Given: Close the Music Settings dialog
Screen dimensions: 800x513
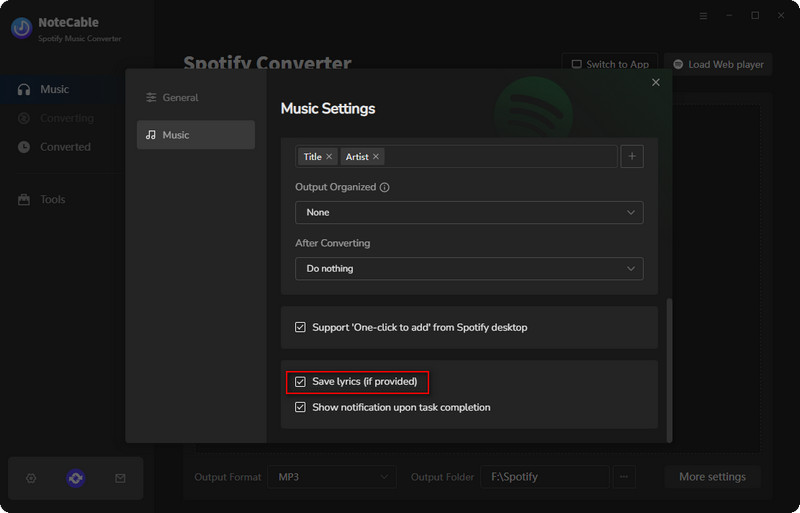Looking at the screenshot, I should (656, 82).
